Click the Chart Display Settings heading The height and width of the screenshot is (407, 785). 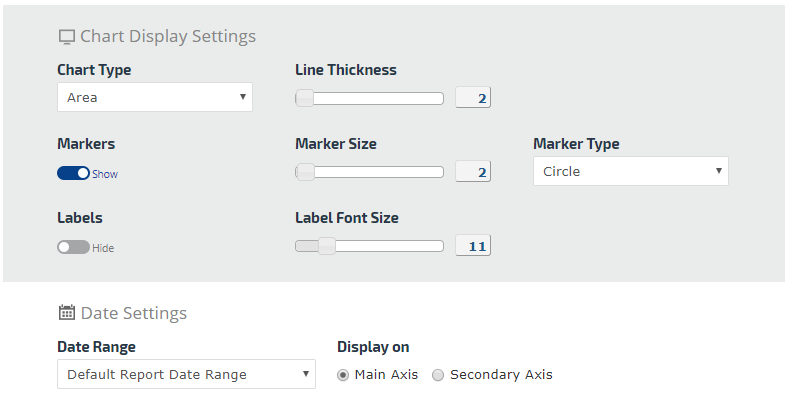pos(167,37)
